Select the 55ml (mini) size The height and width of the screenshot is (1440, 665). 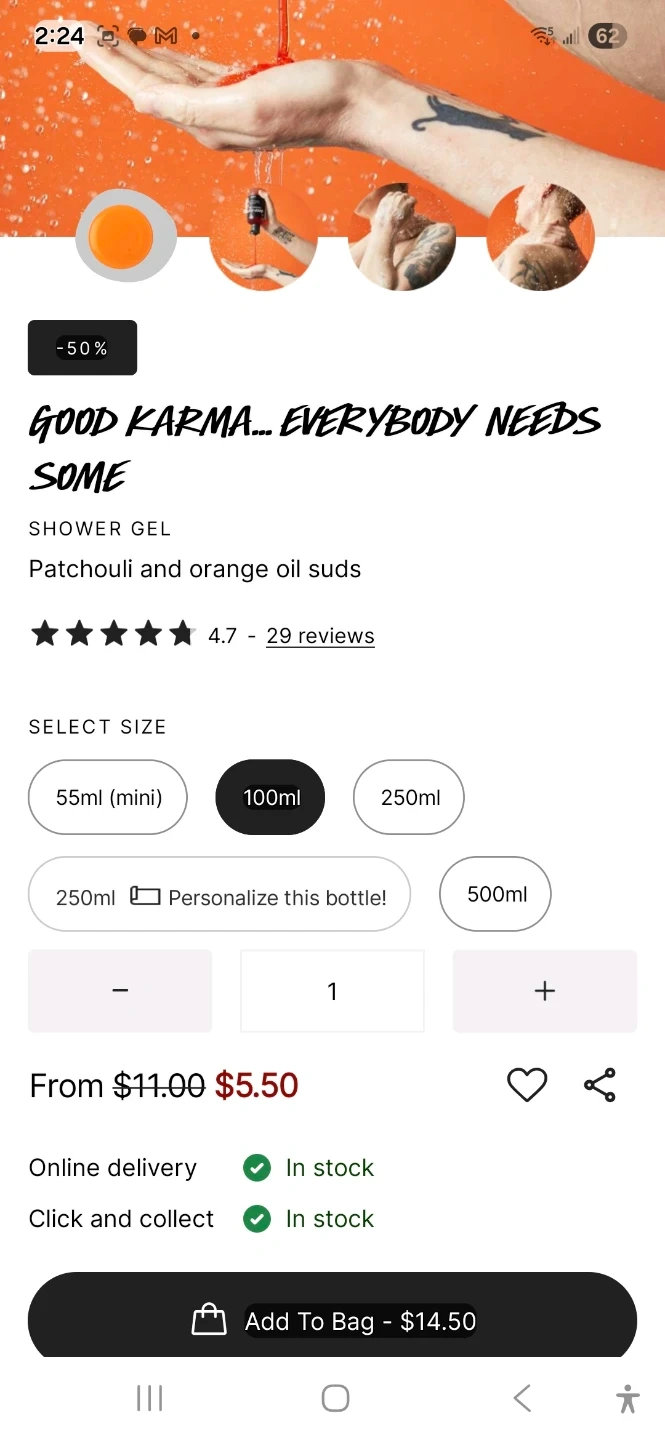[x=108, y=797]
